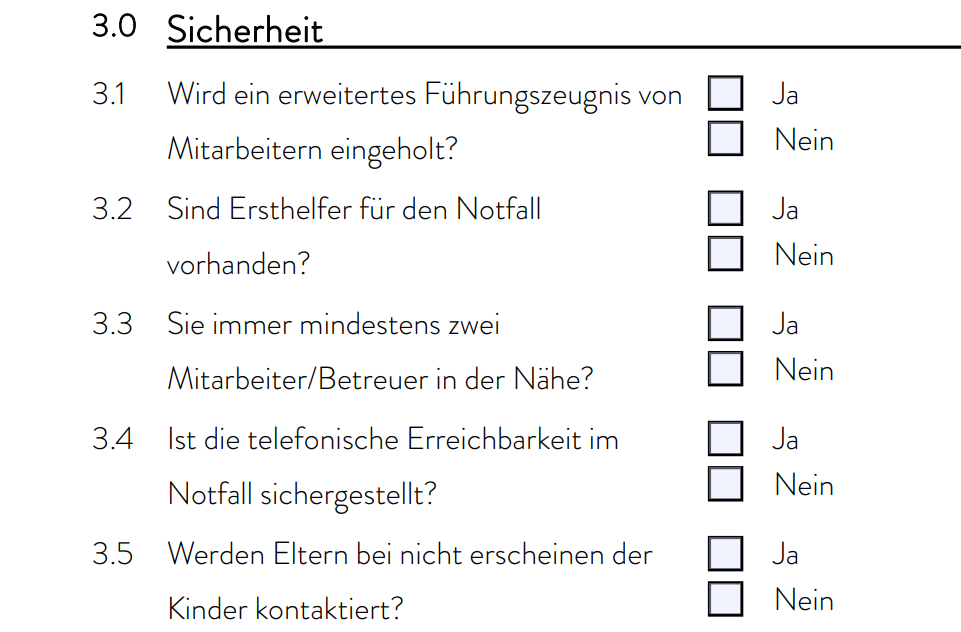Screen dimensions: 961x632
Task: Click the text about telefonische Erreichbarkeit
Action: 393,466
